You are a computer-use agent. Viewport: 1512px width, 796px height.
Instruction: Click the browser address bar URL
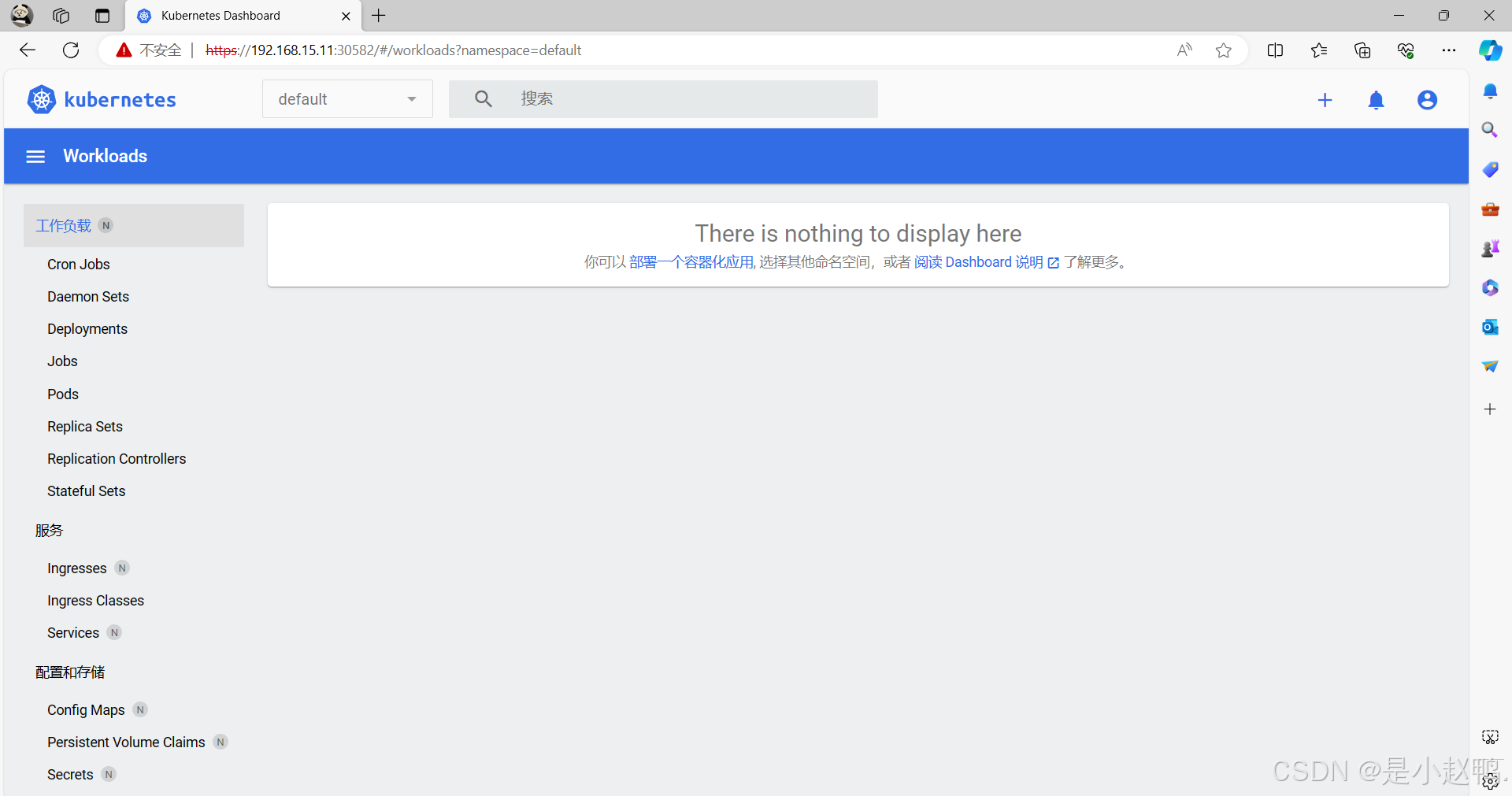[x=394, y=50]
